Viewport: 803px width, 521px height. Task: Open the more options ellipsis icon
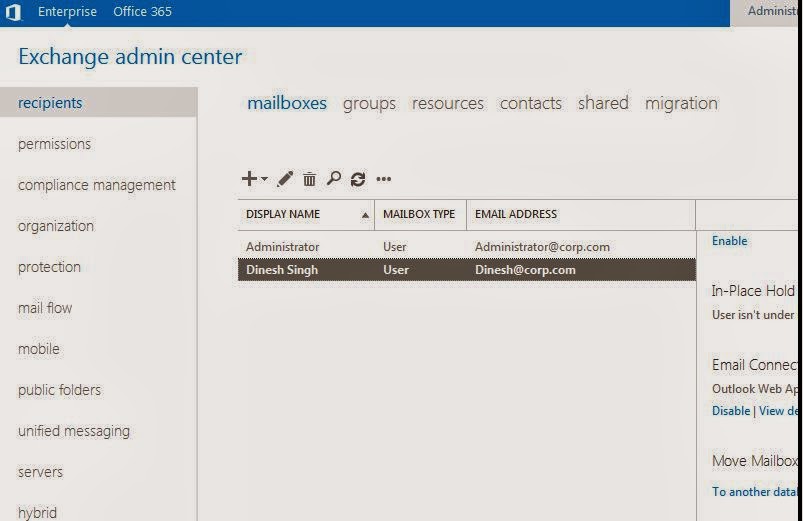pyautogui.click(x=384, y=179)
